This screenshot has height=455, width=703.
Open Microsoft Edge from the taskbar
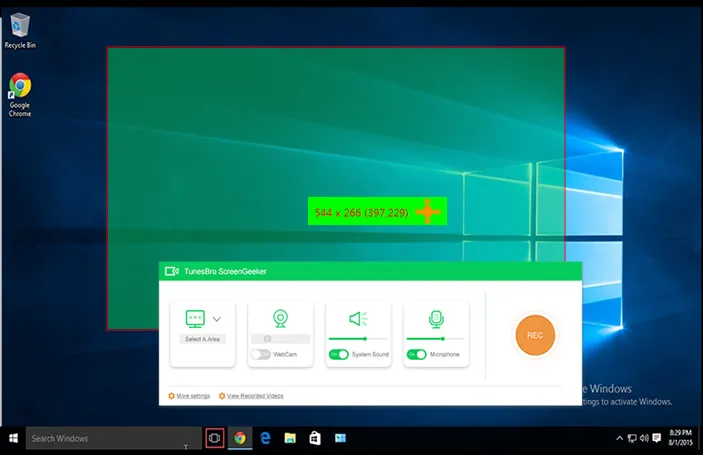(x=265, y=438)
